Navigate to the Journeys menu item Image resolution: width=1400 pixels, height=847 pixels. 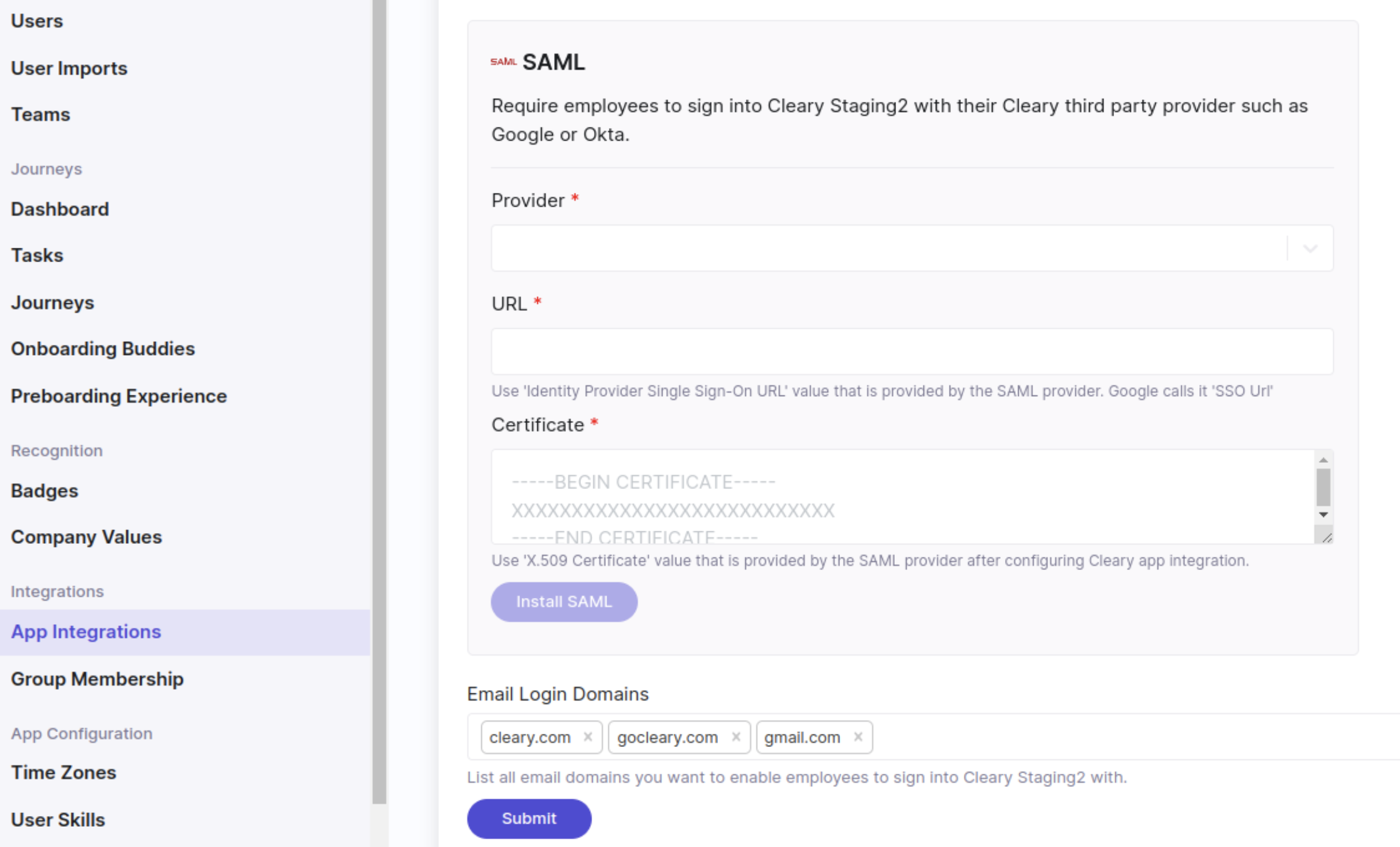point(52,303)
